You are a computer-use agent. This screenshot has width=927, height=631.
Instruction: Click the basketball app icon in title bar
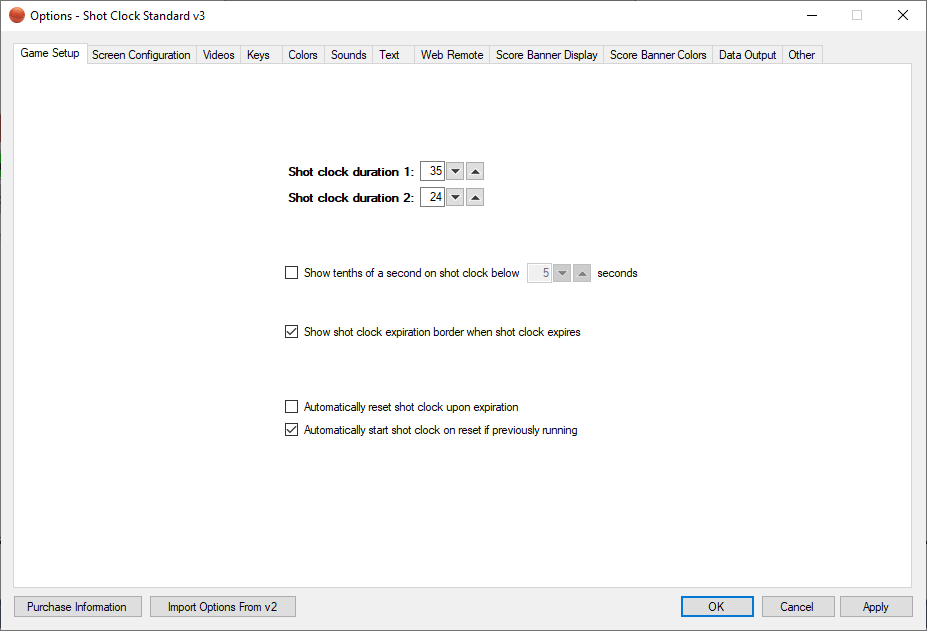click(17, 16)
